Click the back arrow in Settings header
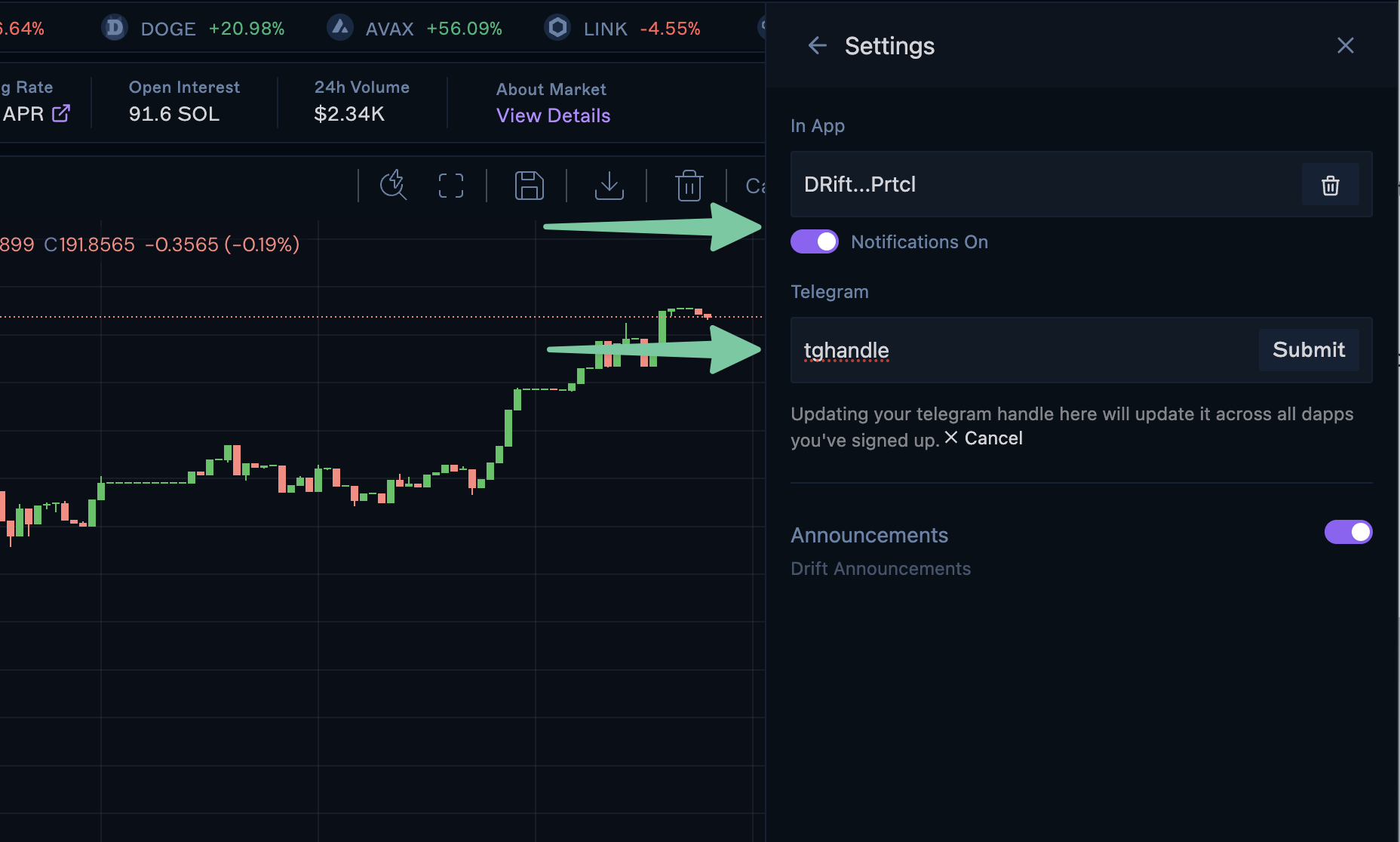Image resolution: width=1400 pixels, height=842 pixels. (817, 46)
